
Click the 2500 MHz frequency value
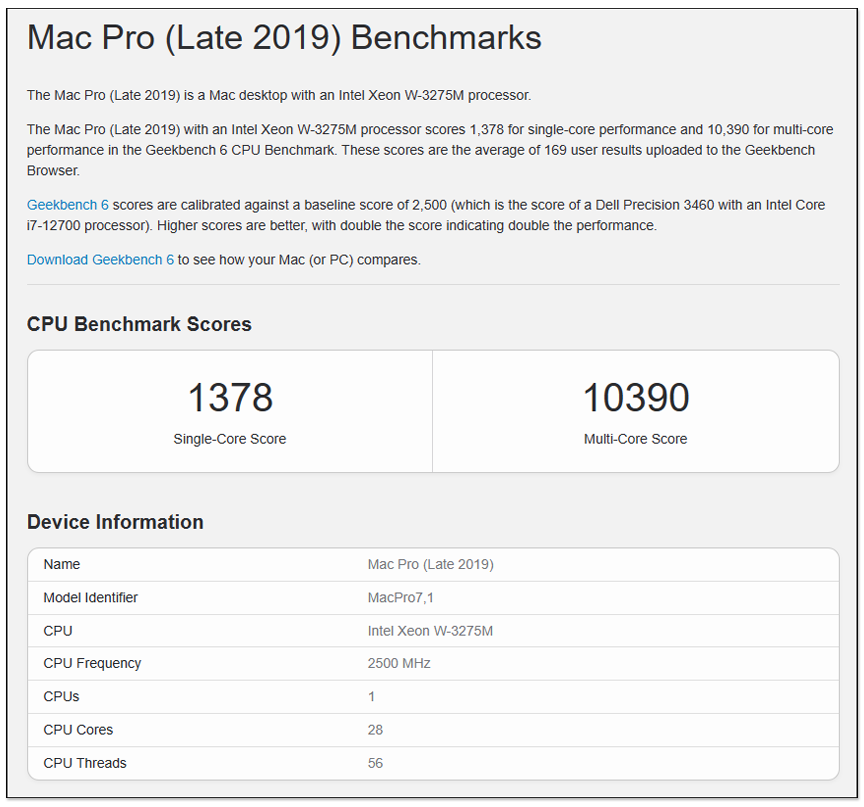400,663
